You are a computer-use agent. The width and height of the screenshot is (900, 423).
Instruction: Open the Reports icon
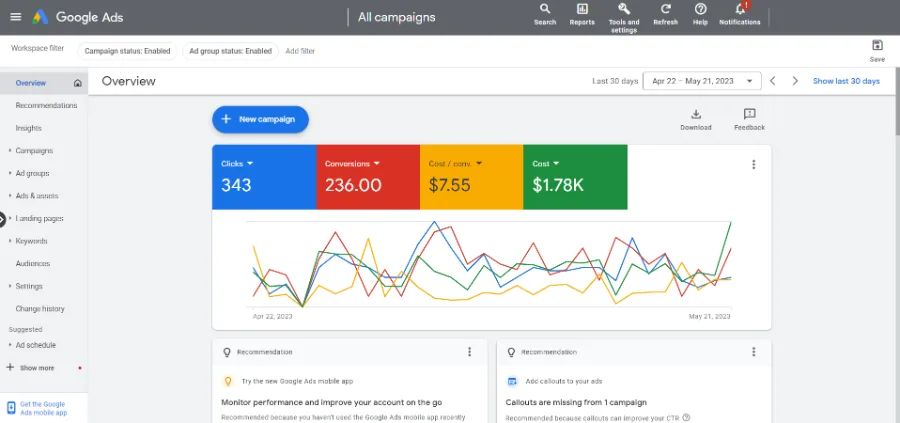click(x=582, y=9)
